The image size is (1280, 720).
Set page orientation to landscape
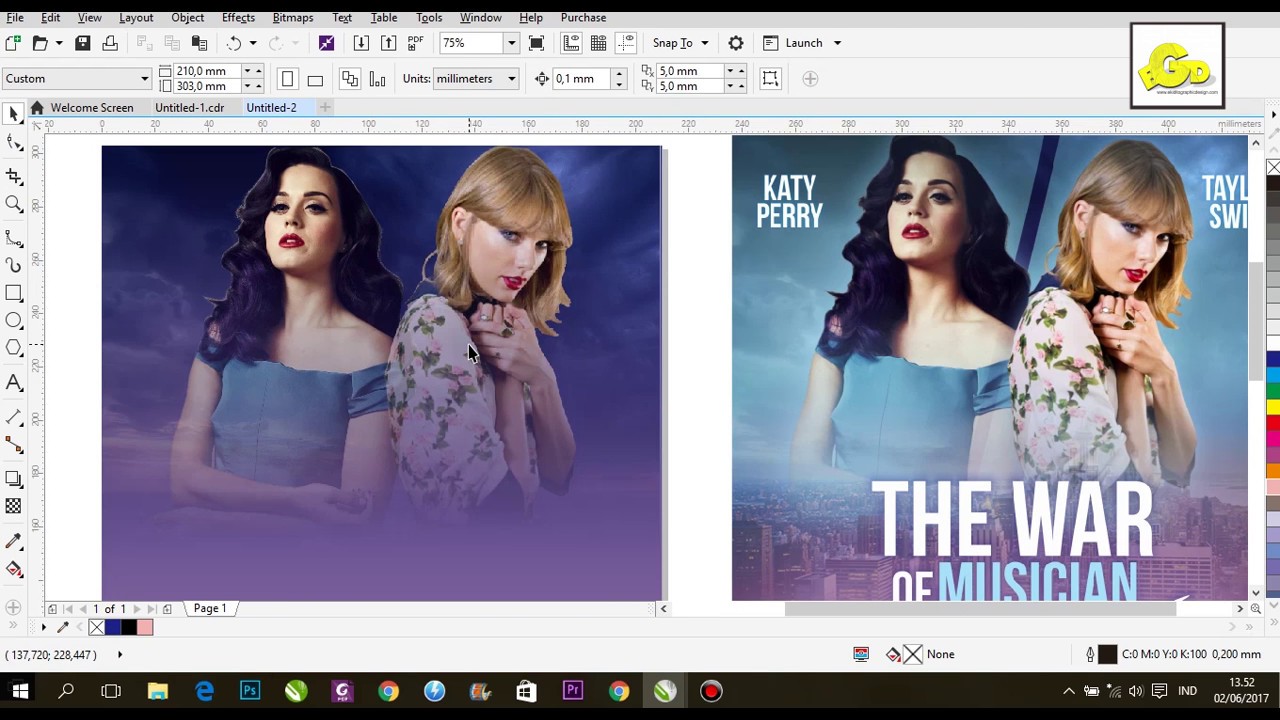pyautogui.click(x=315, y=79)
